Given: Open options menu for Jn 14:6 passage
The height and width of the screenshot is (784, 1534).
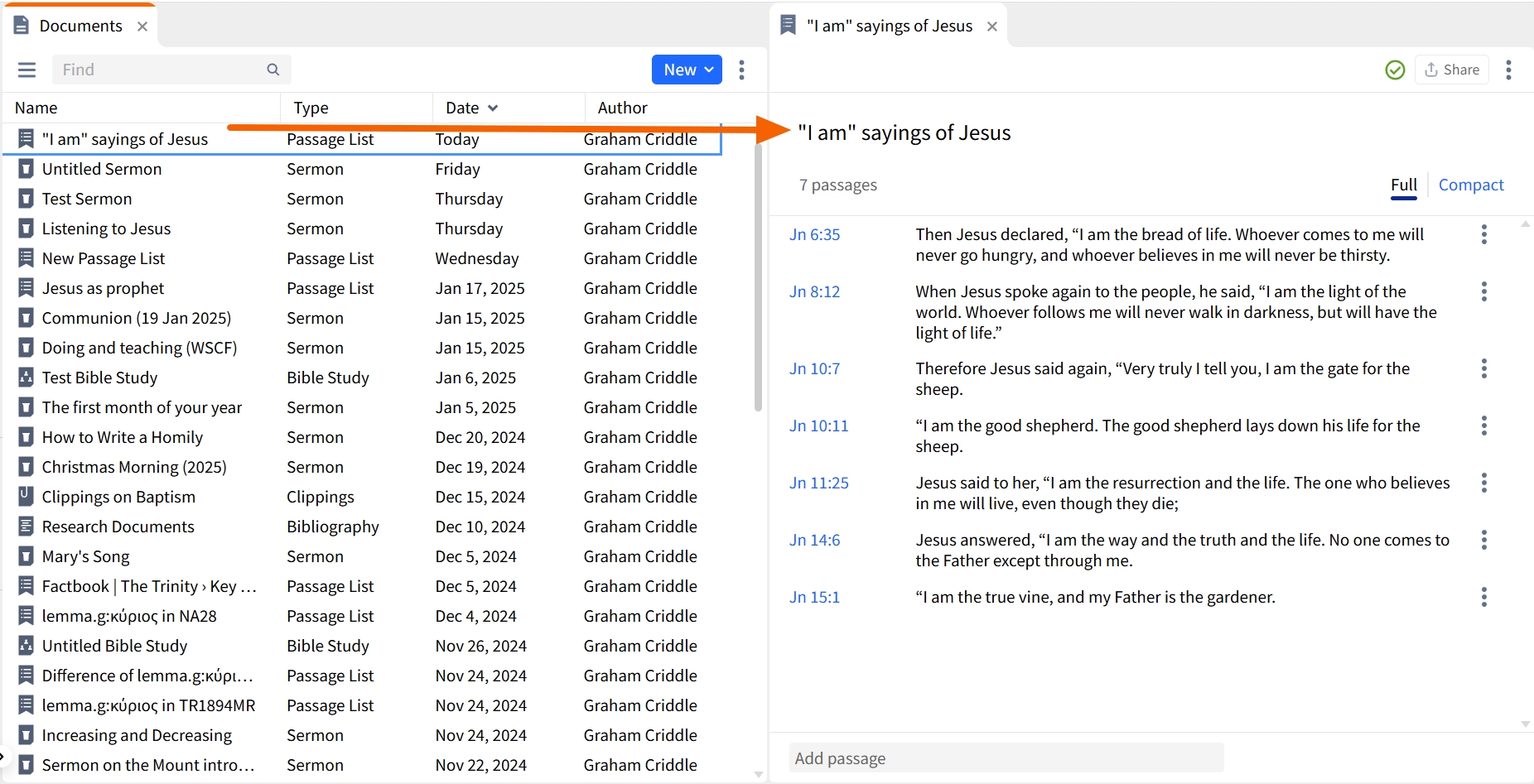Looking at the screenshot, I should [x=1483, y=540].
